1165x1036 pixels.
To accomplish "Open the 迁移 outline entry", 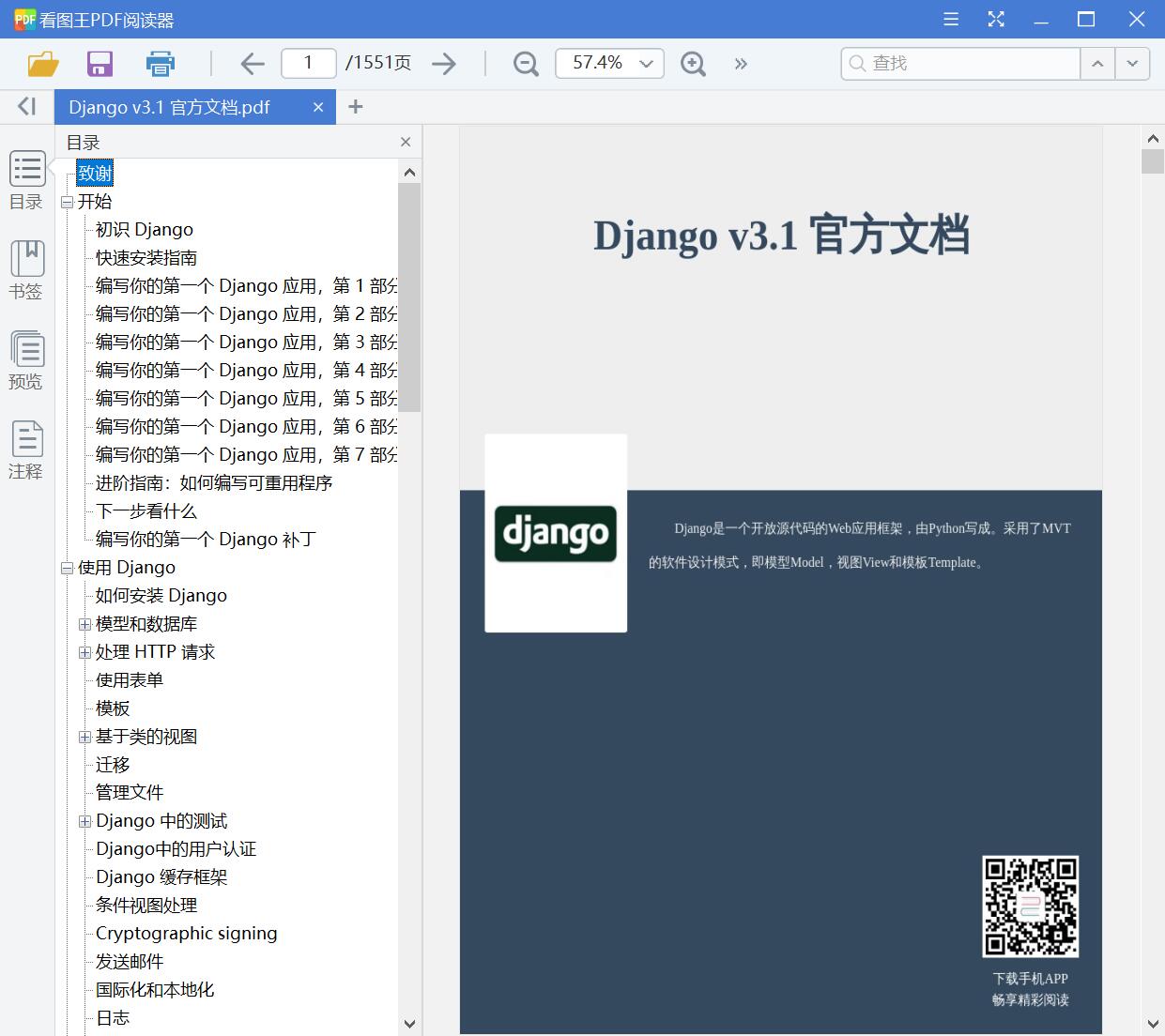I will pyautogui.click(x=113, y=765).
